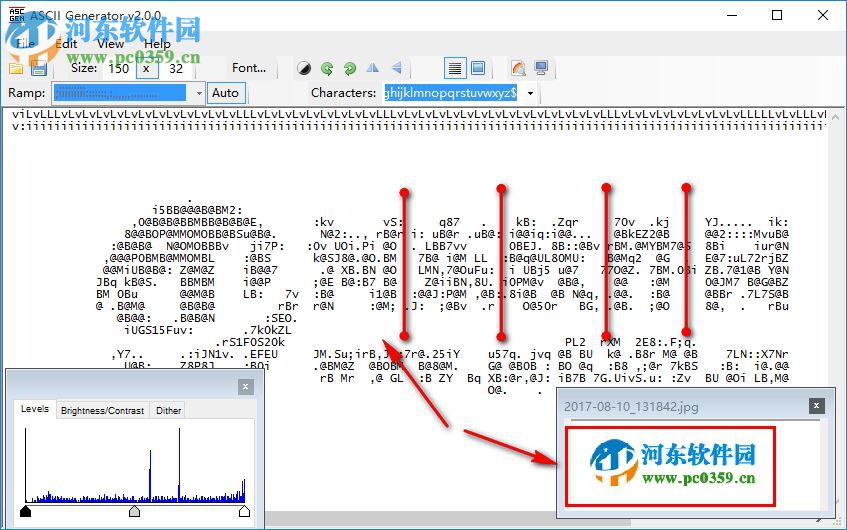Flip image horizontally with blue triangles icon
The height and width of the screenshot is (530, 847).
click(x=373, y=68)
